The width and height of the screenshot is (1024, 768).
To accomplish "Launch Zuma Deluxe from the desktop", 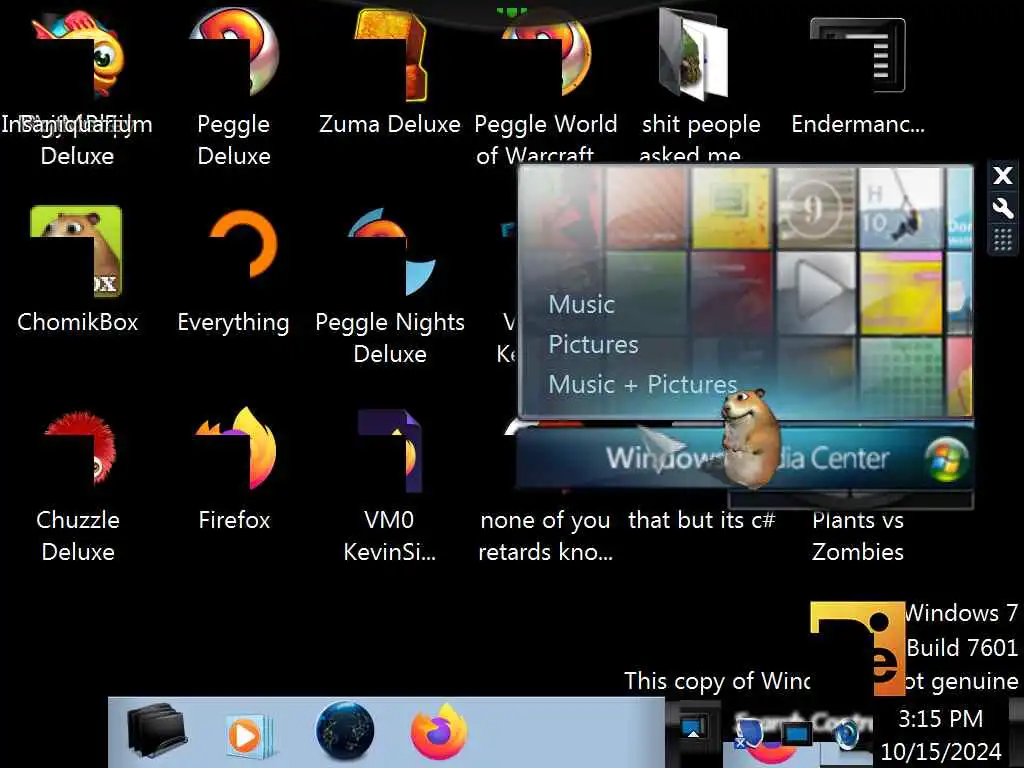I will pyautogui.click(x=390, y=72).
